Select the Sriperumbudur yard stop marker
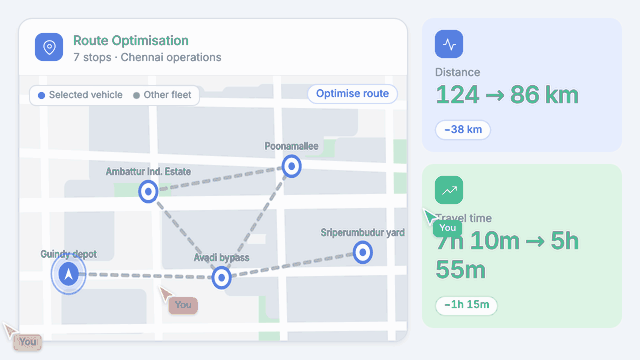Viewport: 640px width, 360px height. coord(362,253)
